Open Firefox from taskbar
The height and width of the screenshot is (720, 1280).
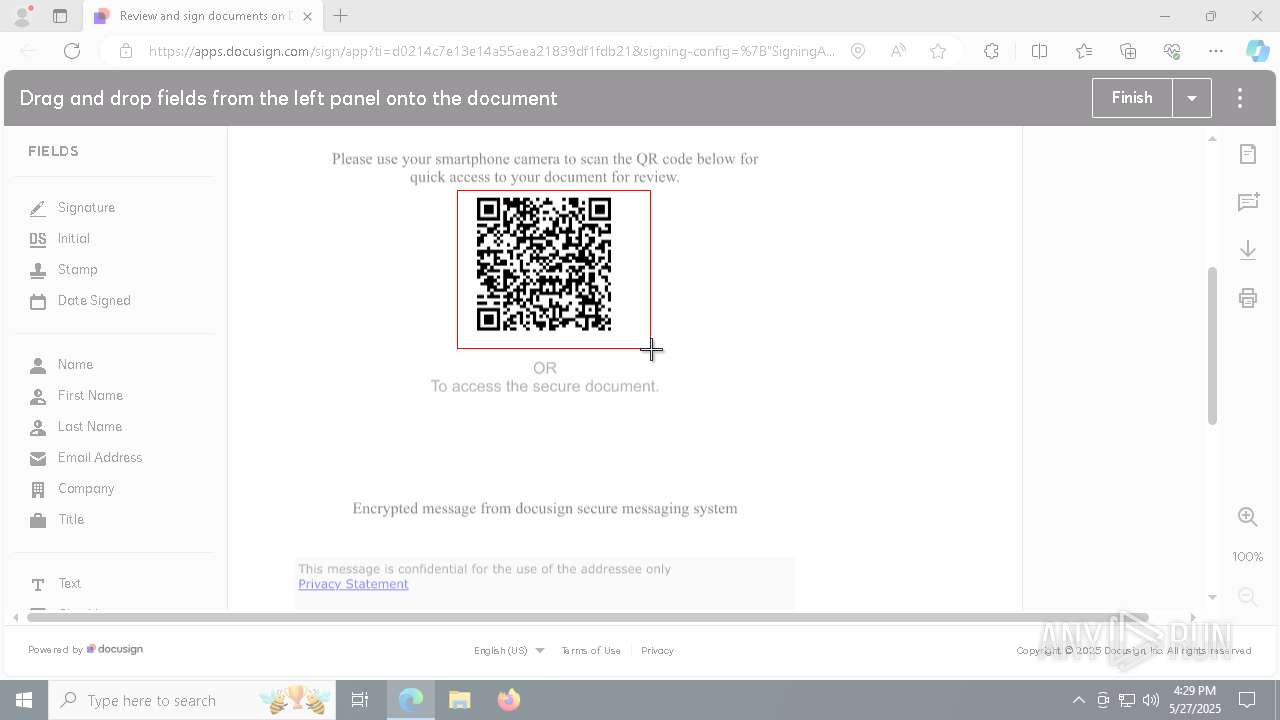click(508, 700)
